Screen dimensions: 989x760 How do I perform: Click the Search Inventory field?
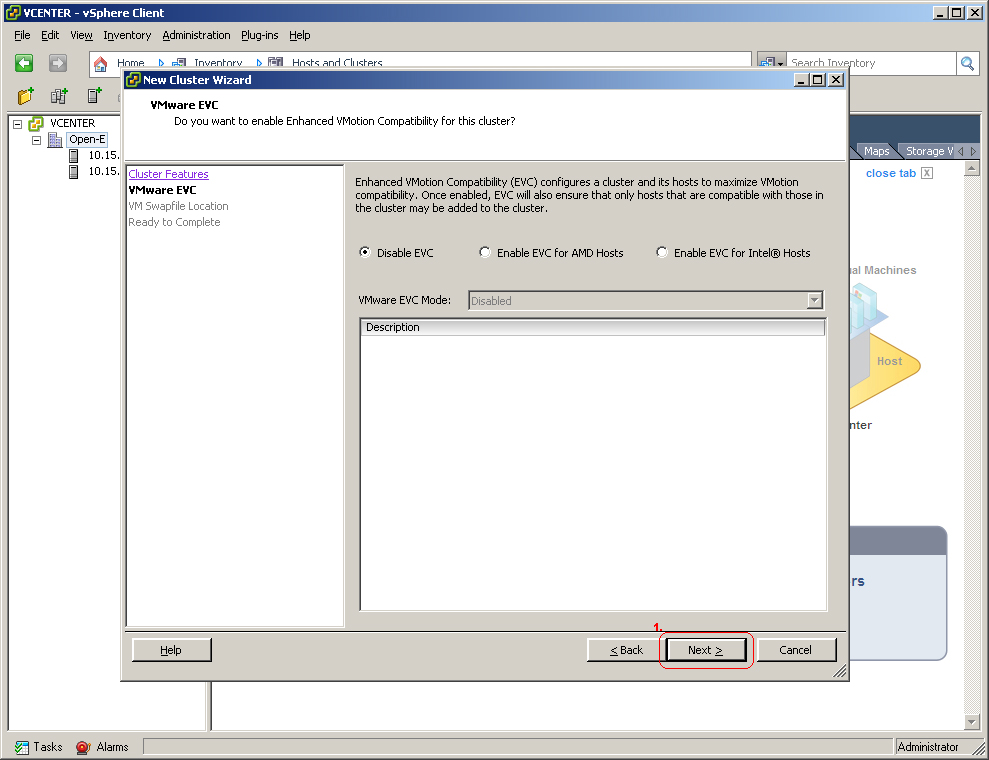coord(872,63)
